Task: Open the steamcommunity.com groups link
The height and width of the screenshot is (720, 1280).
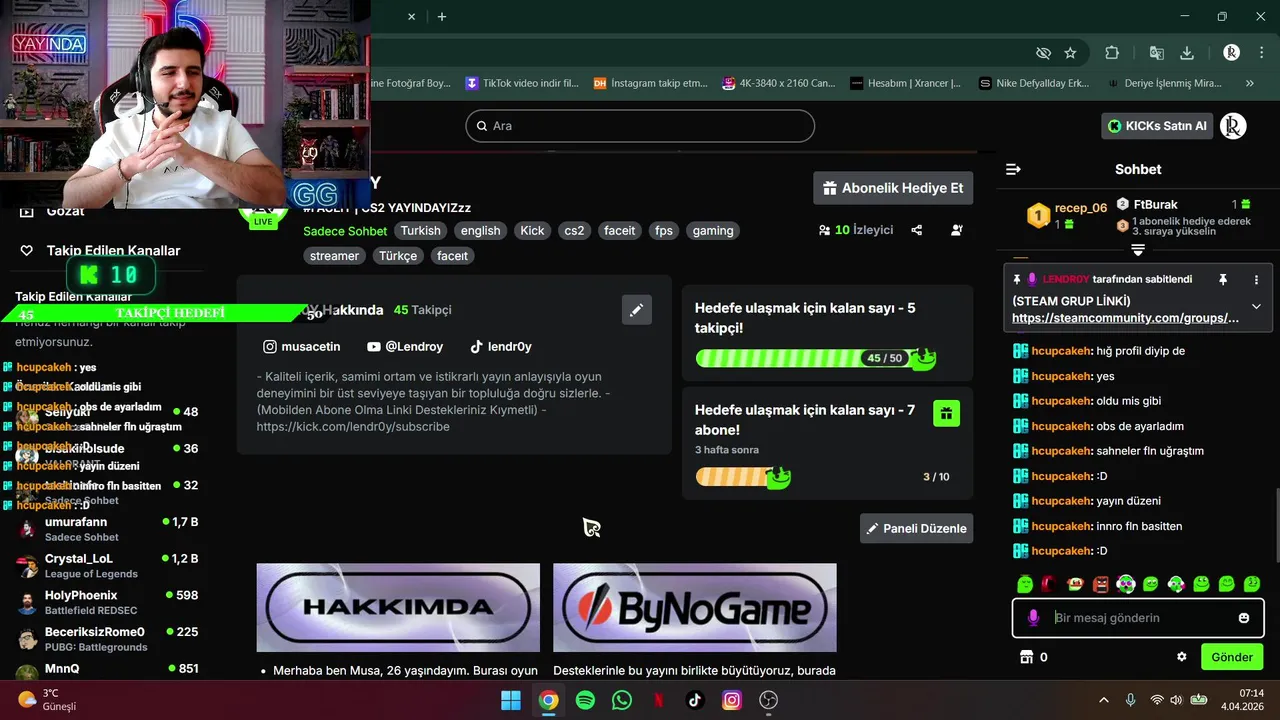Action: 1125,318
